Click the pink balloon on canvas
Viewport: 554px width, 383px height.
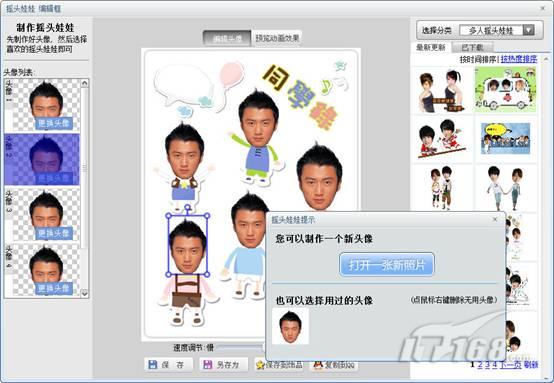pos(232,74)
